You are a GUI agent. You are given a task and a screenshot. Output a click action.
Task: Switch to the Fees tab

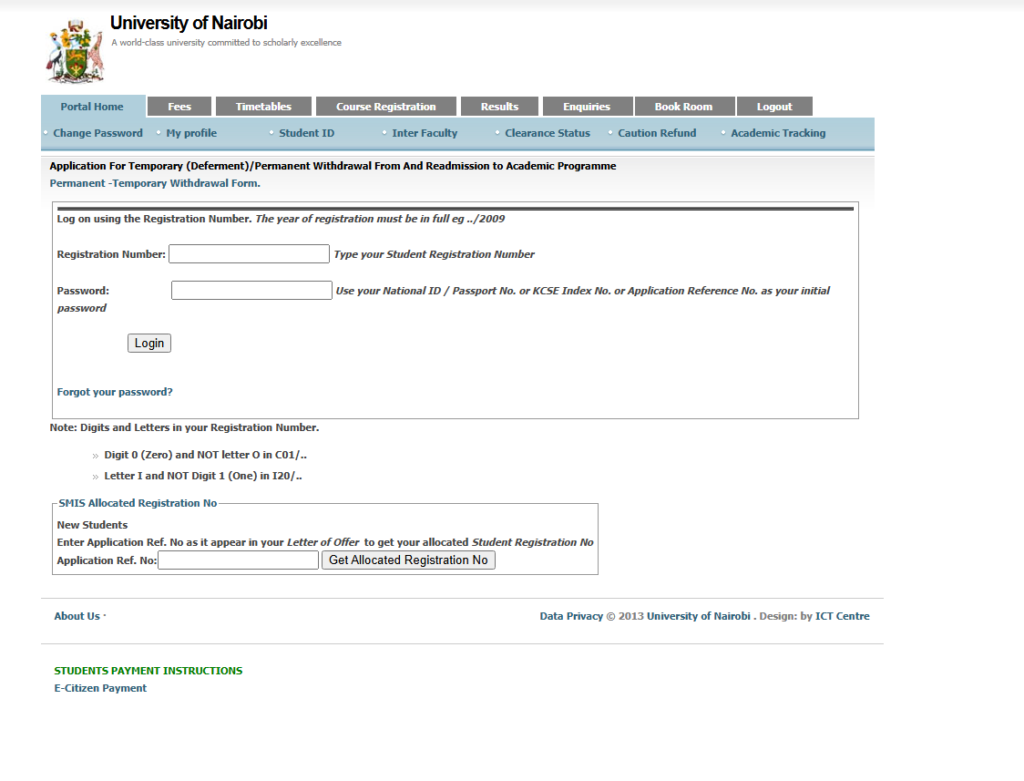coord(180,107)
